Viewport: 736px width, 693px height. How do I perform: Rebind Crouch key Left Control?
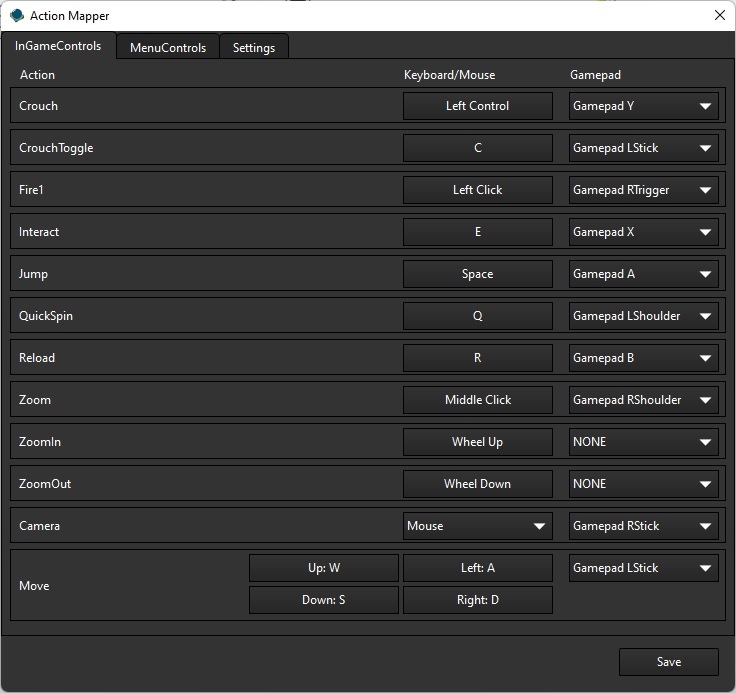click(477, 106)
